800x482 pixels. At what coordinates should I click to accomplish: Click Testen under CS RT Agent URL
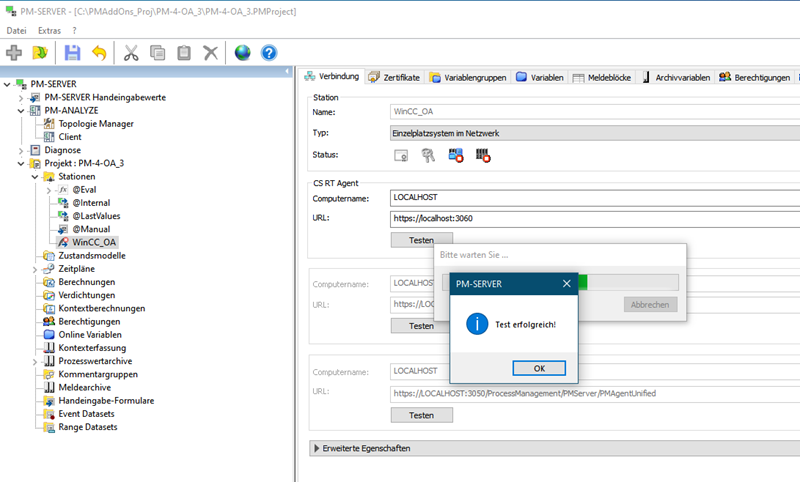(421, 240)
